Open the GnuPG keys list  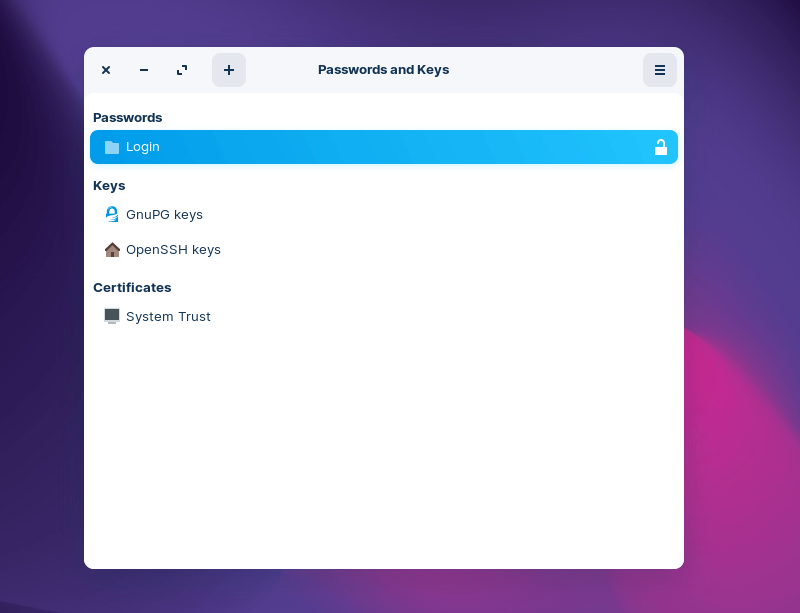click(x=164, y=214)
